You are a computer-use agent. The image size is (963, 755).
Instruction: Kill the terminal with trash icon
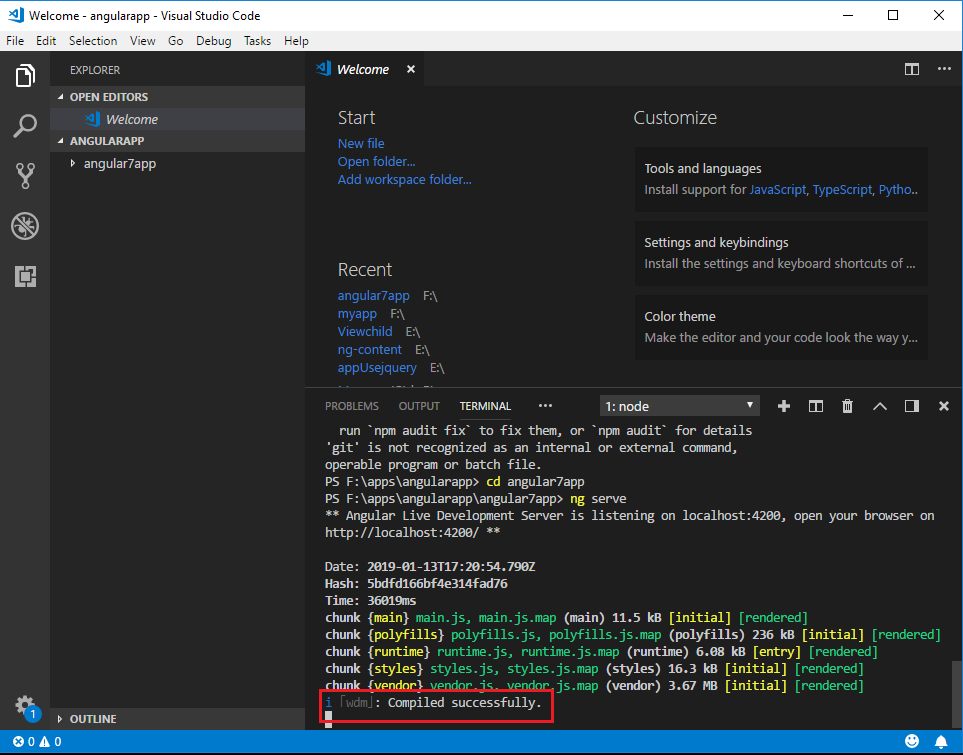click(848, 406)
